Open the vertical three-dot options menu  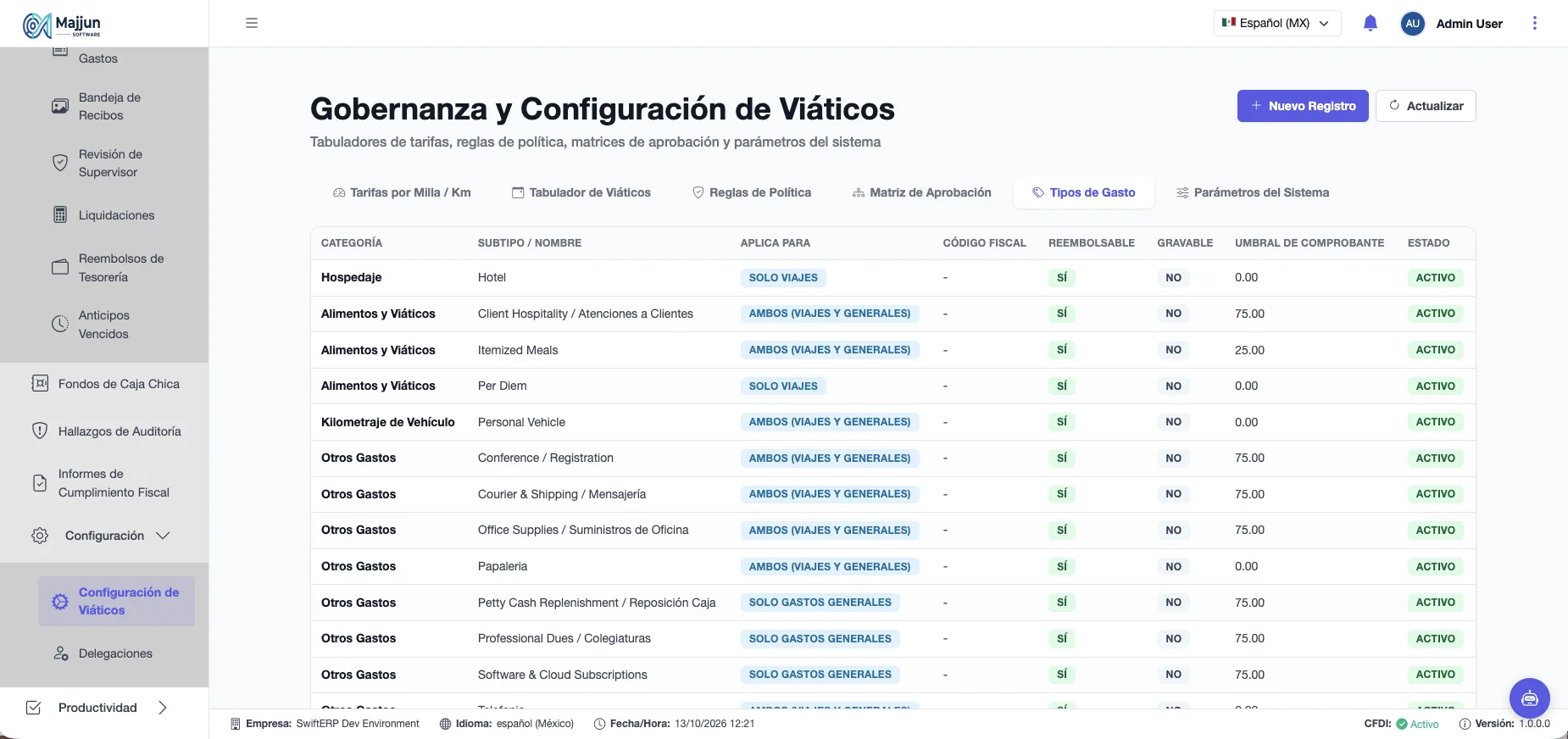pos(1535,24)
